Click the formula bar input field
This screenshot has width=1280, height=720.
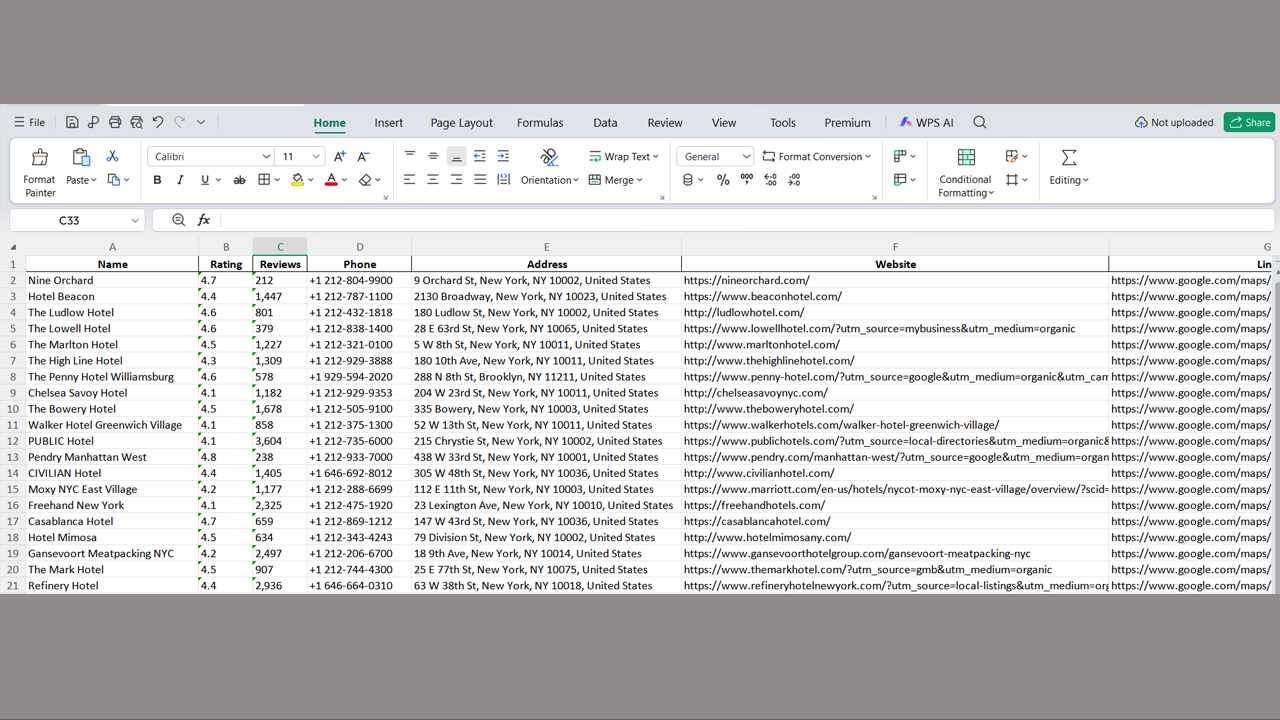click(746, 220)
